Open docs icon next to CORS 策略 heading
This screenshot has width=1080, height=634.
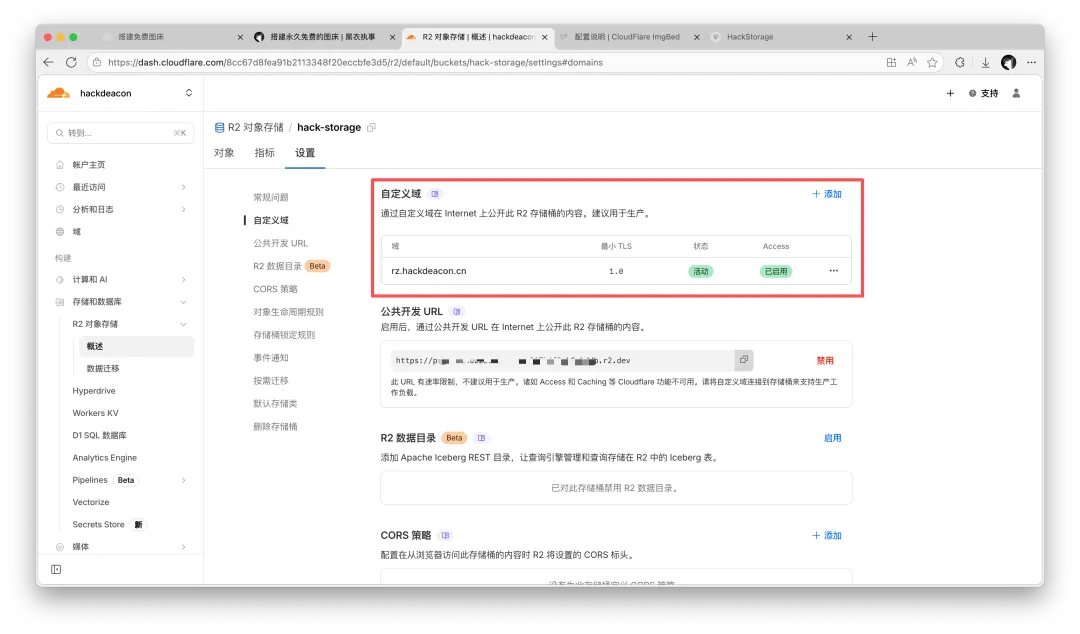446,535
